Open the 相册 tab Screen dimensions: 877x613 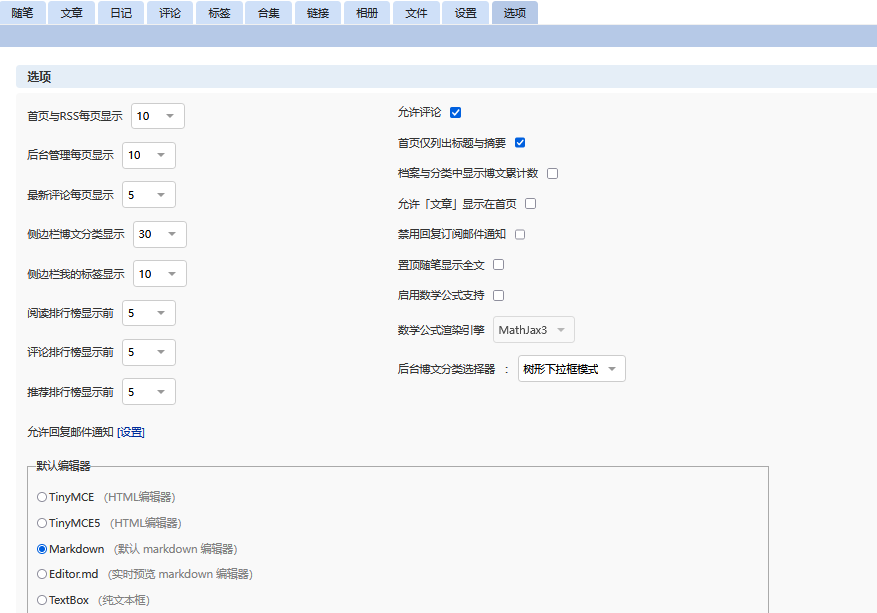tap(367, 12)
